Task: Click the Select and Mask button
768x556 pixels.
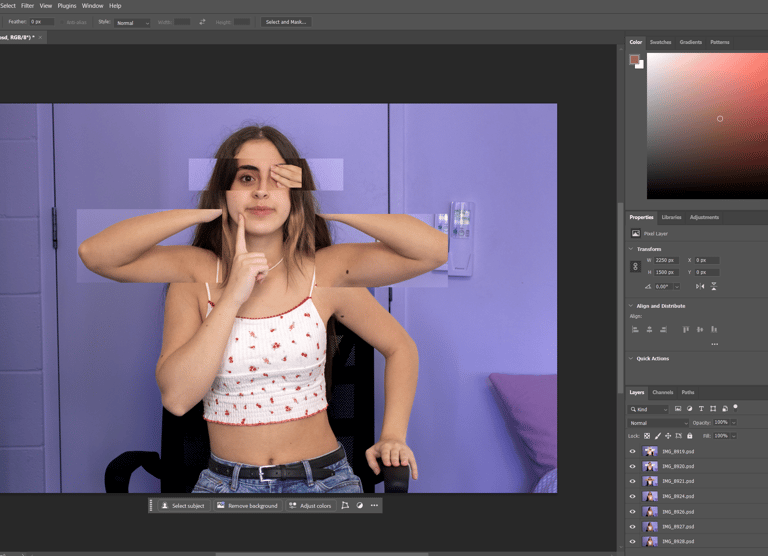Action: (287, 22)
